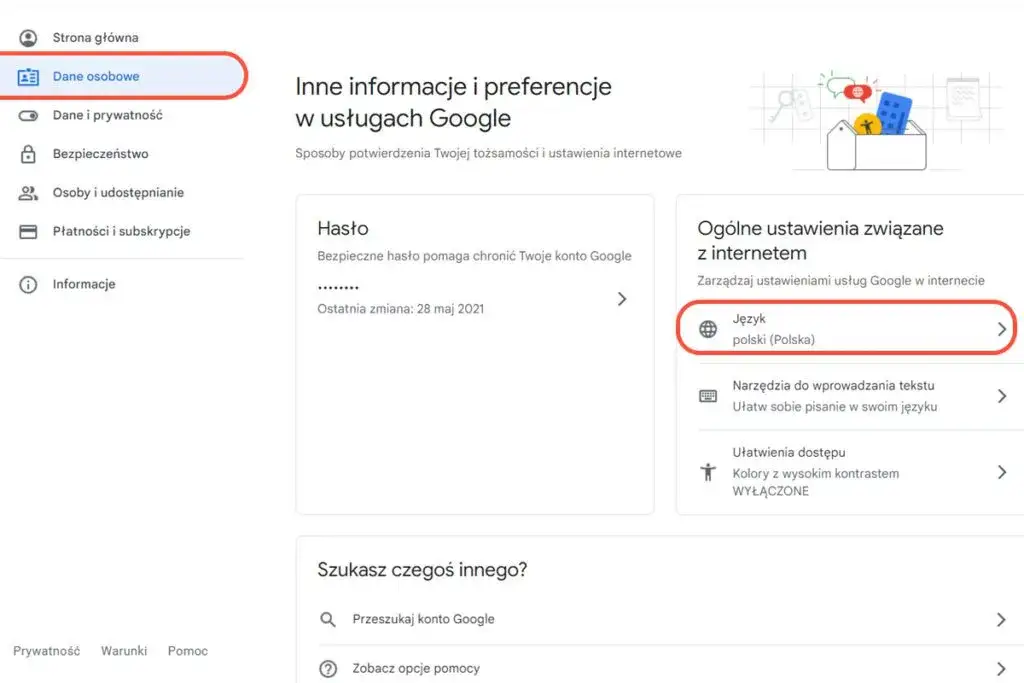Select the Dane osobowe profile icon

(27, 76)
